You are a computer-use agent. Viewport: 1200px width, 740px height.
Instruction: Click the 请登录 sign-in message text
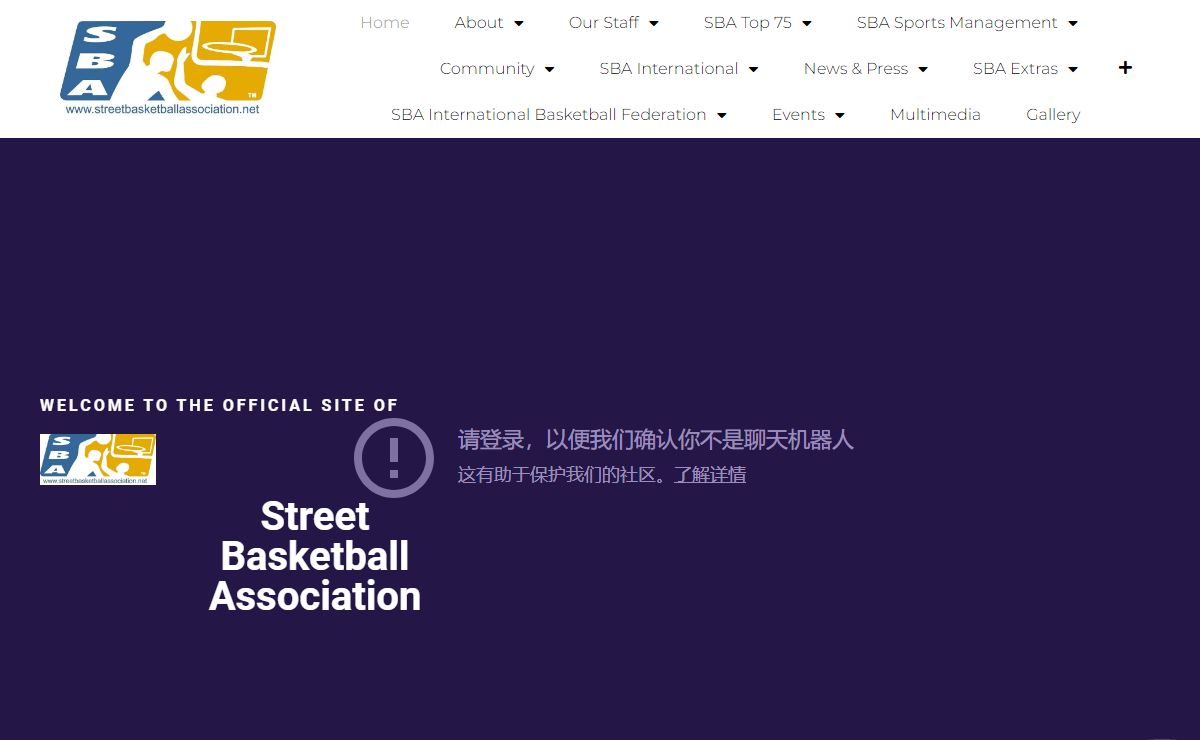[x=655, y=440]
